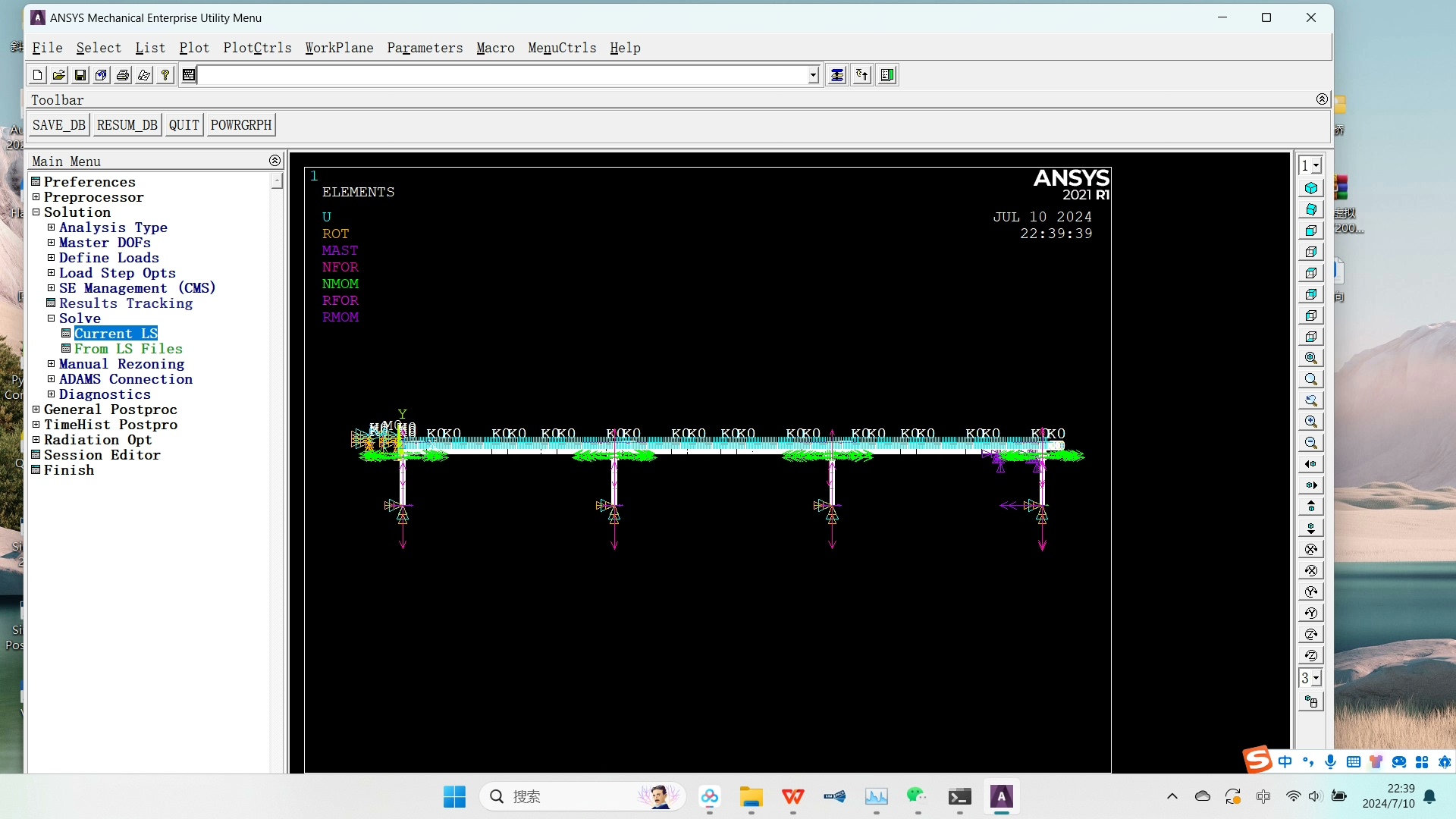Open the command input history dropdown
1456x819 pixels.
[813, 75]
